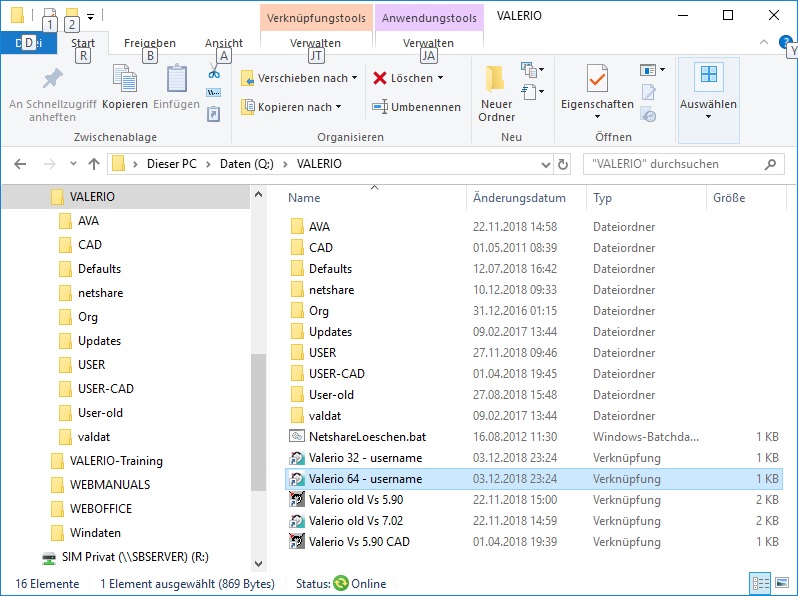Switch to details view in status bar
This screenshot has height=596, width=798.
pos(760,583)
